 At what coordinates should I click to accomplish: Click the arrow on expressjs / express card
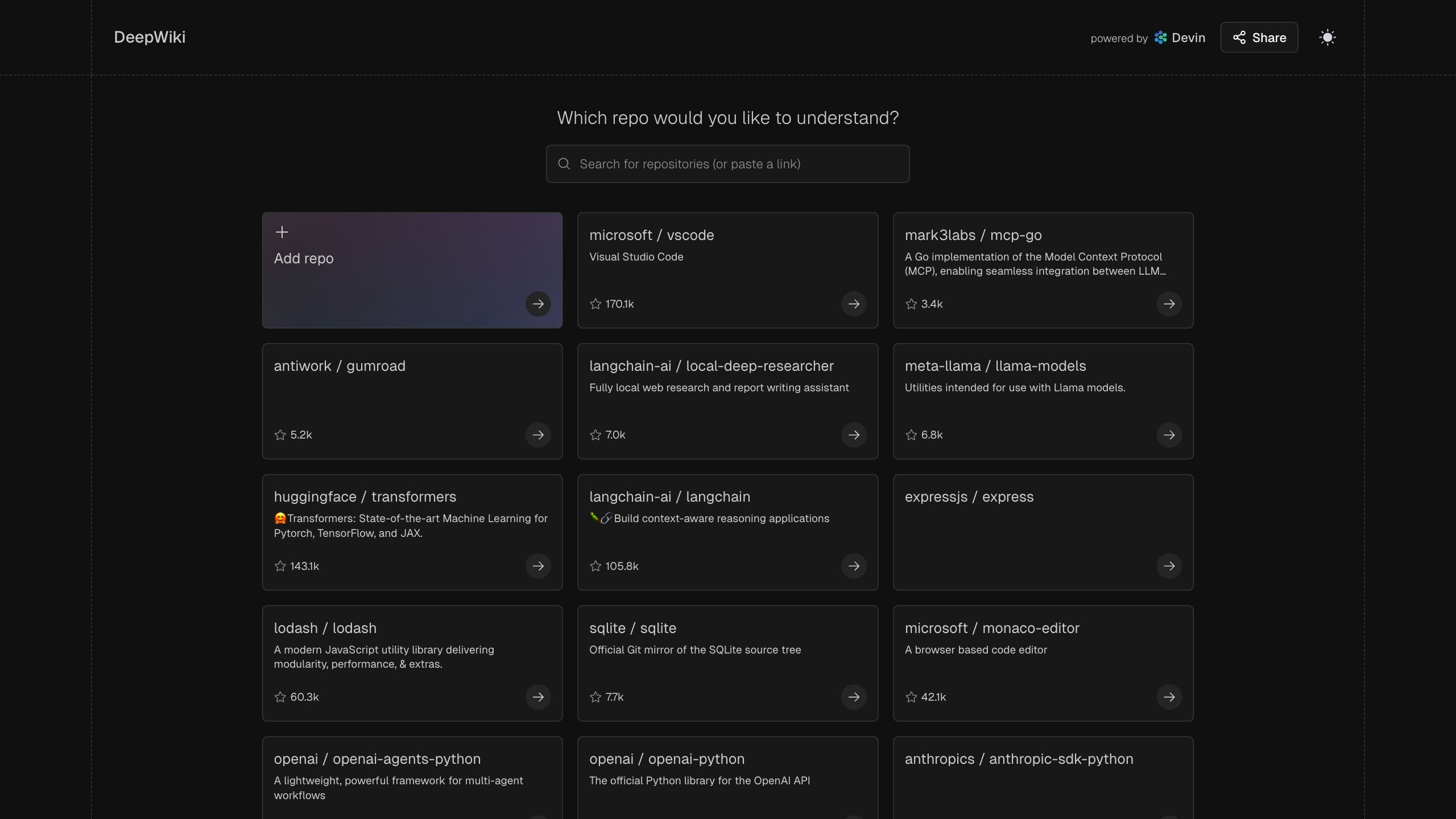pos(1169,566)
